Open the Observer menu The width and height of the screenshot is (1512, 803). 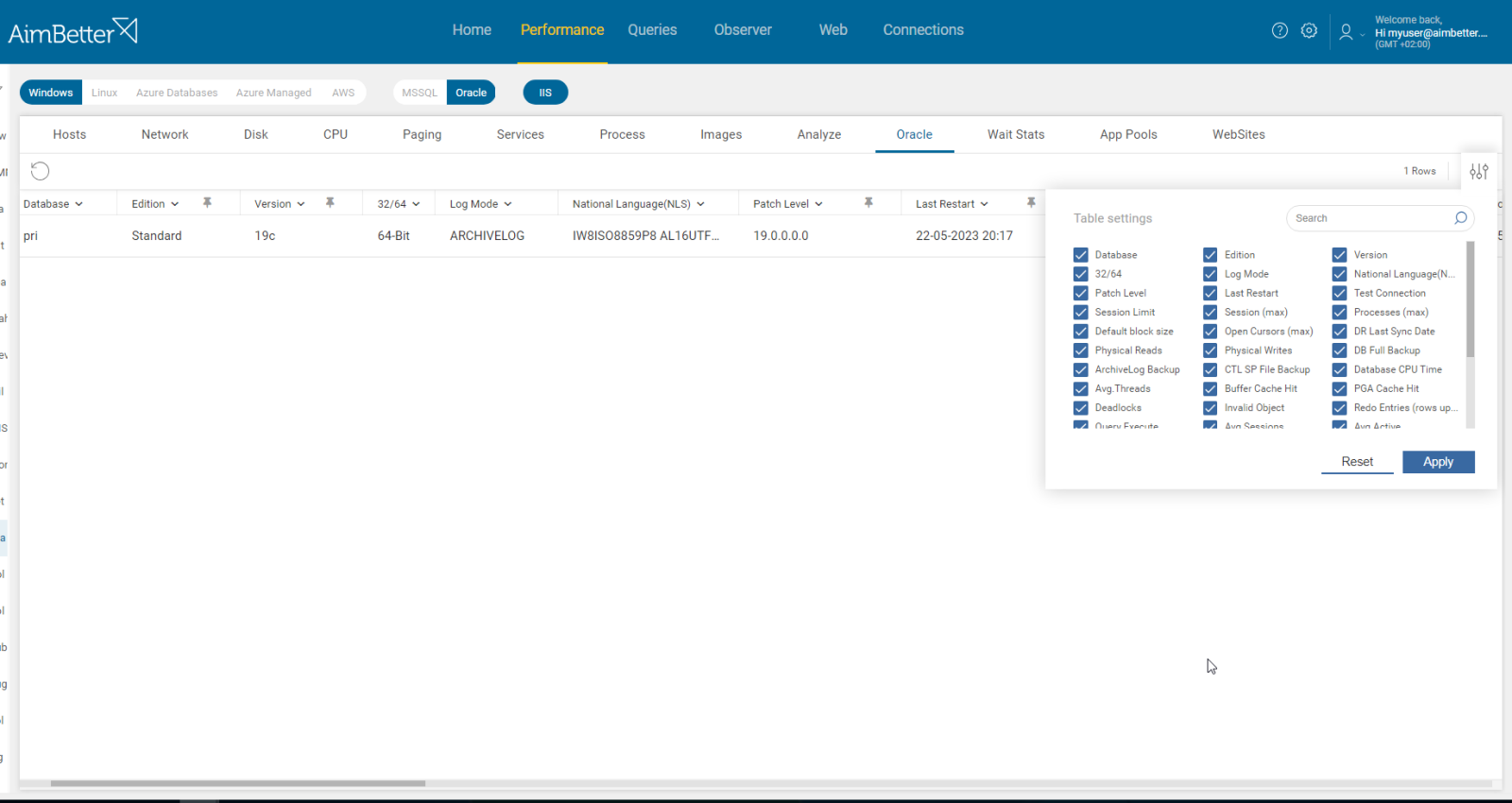tap(743, 30)
